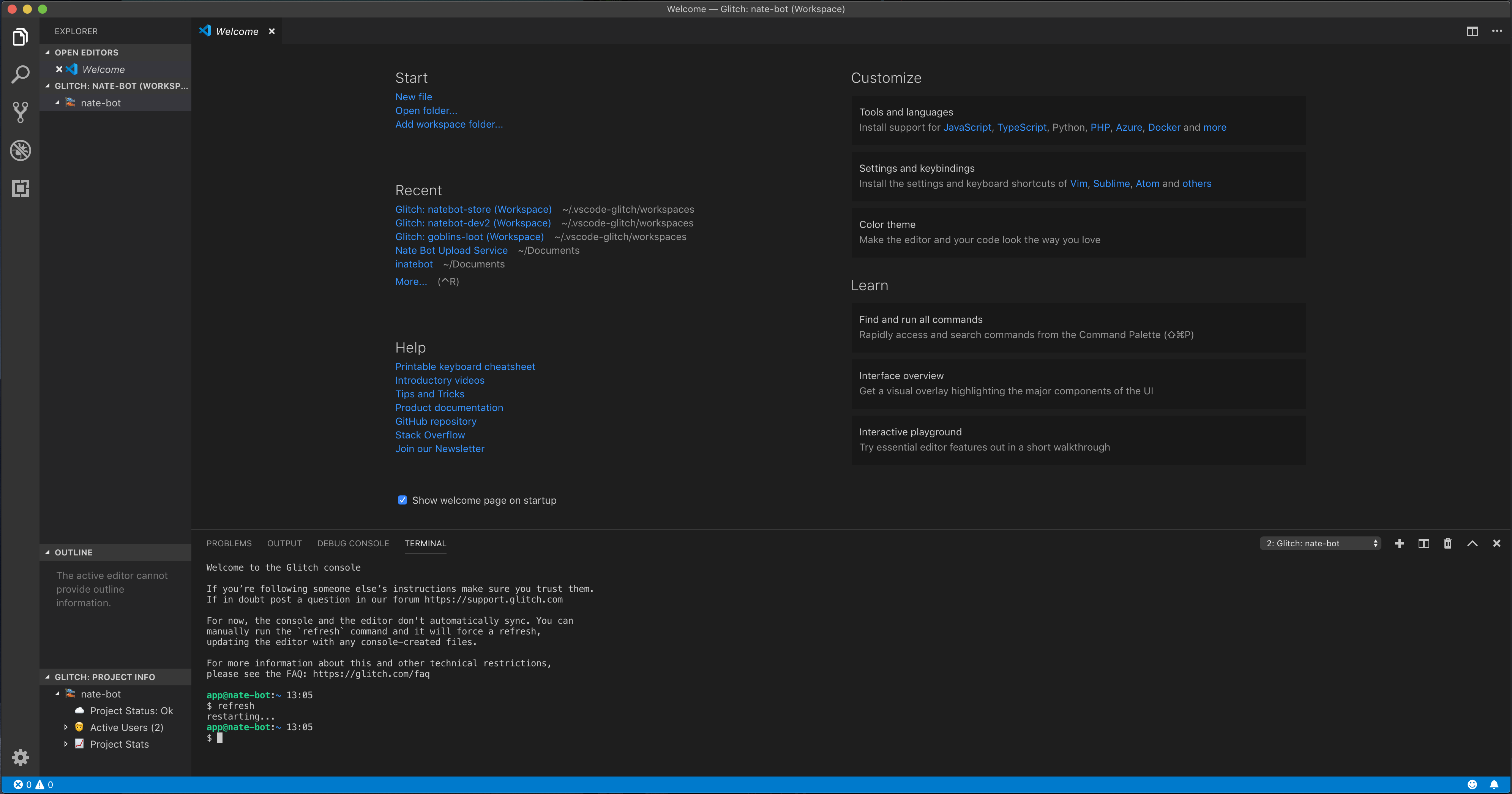Open the Search view in the activity bar
The image size is (1512, 794).
pos(21,74)
